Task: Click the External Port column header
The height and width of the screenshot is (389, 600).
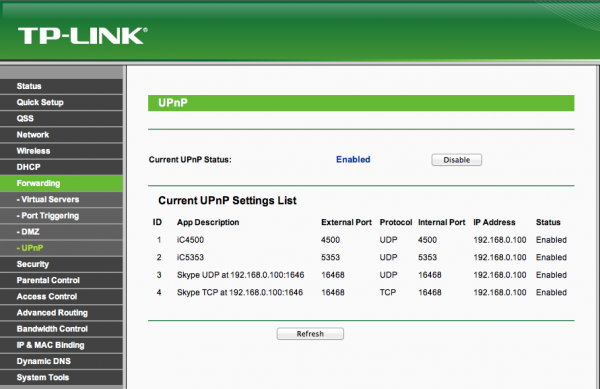Action: point(346,222)
